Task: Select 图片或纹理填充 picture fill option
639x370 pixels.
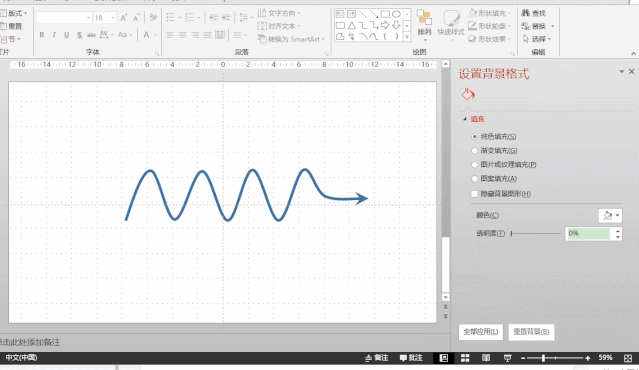Action: (x=504, y=165)
